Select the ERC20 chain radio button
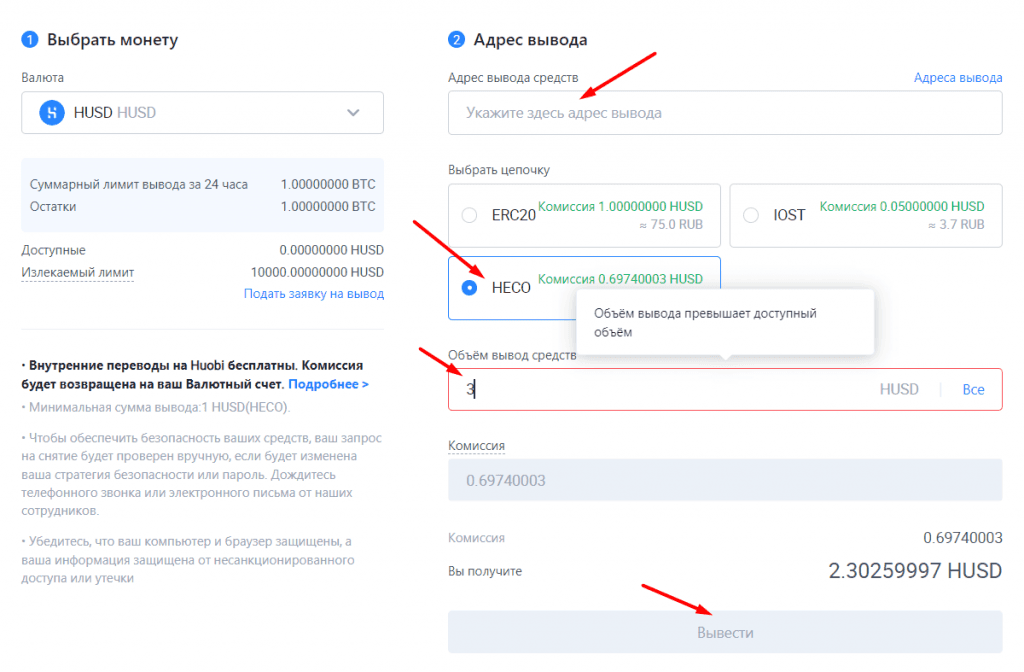 point(469,215)
